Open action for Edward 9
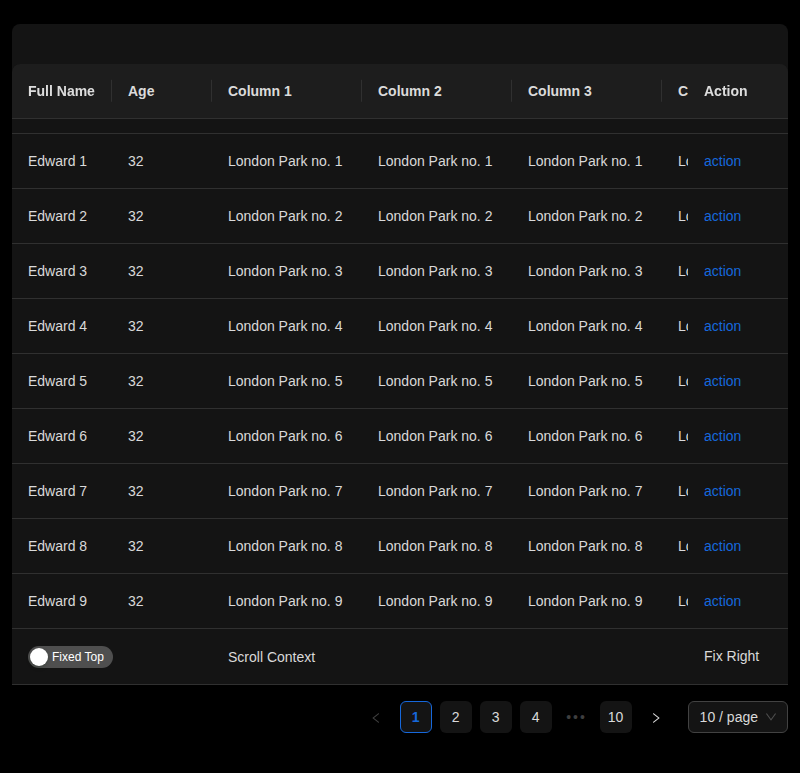The image size is (800, 773). click(722, 601)
